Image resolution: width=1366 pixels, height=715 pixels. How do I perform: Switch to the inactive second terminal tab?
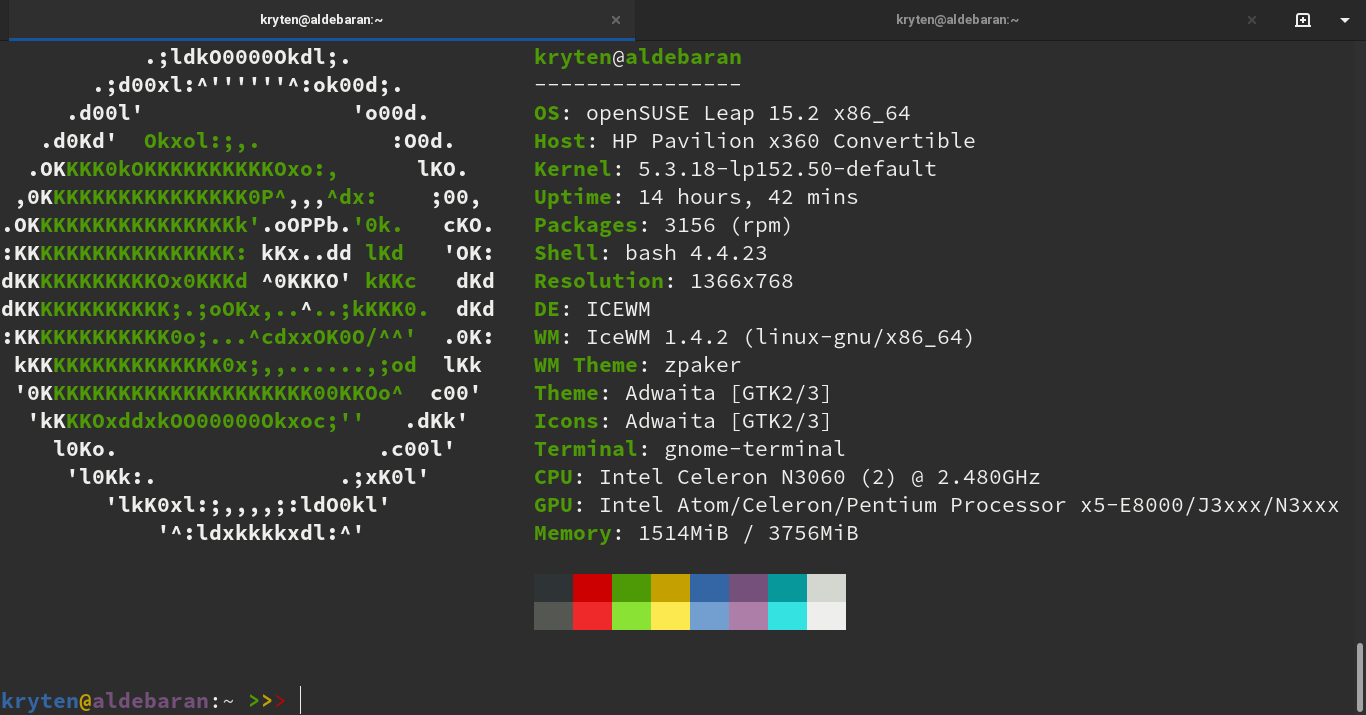(957, 20)
